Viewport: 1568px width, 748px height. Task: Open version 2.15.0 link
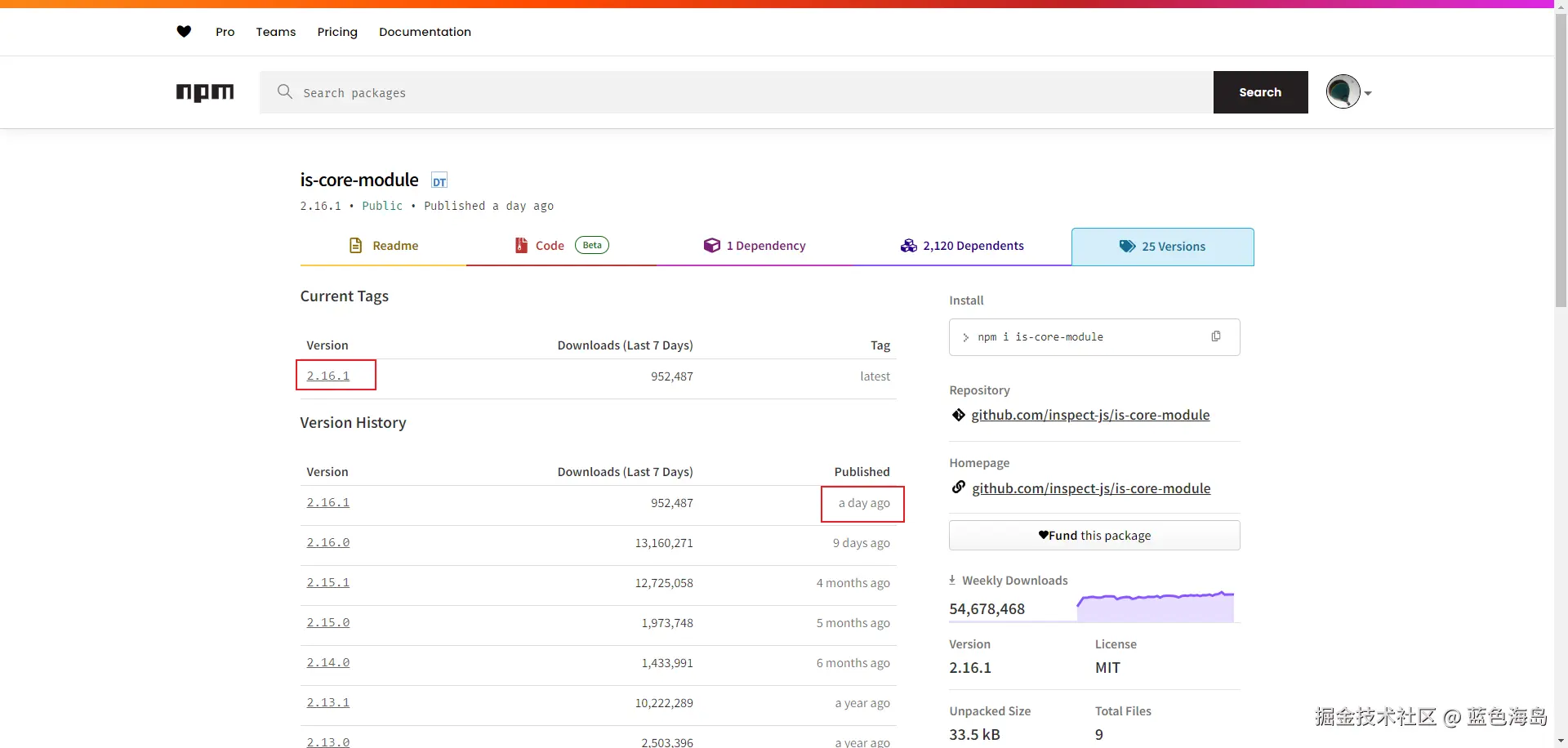(x=328, y=622)
